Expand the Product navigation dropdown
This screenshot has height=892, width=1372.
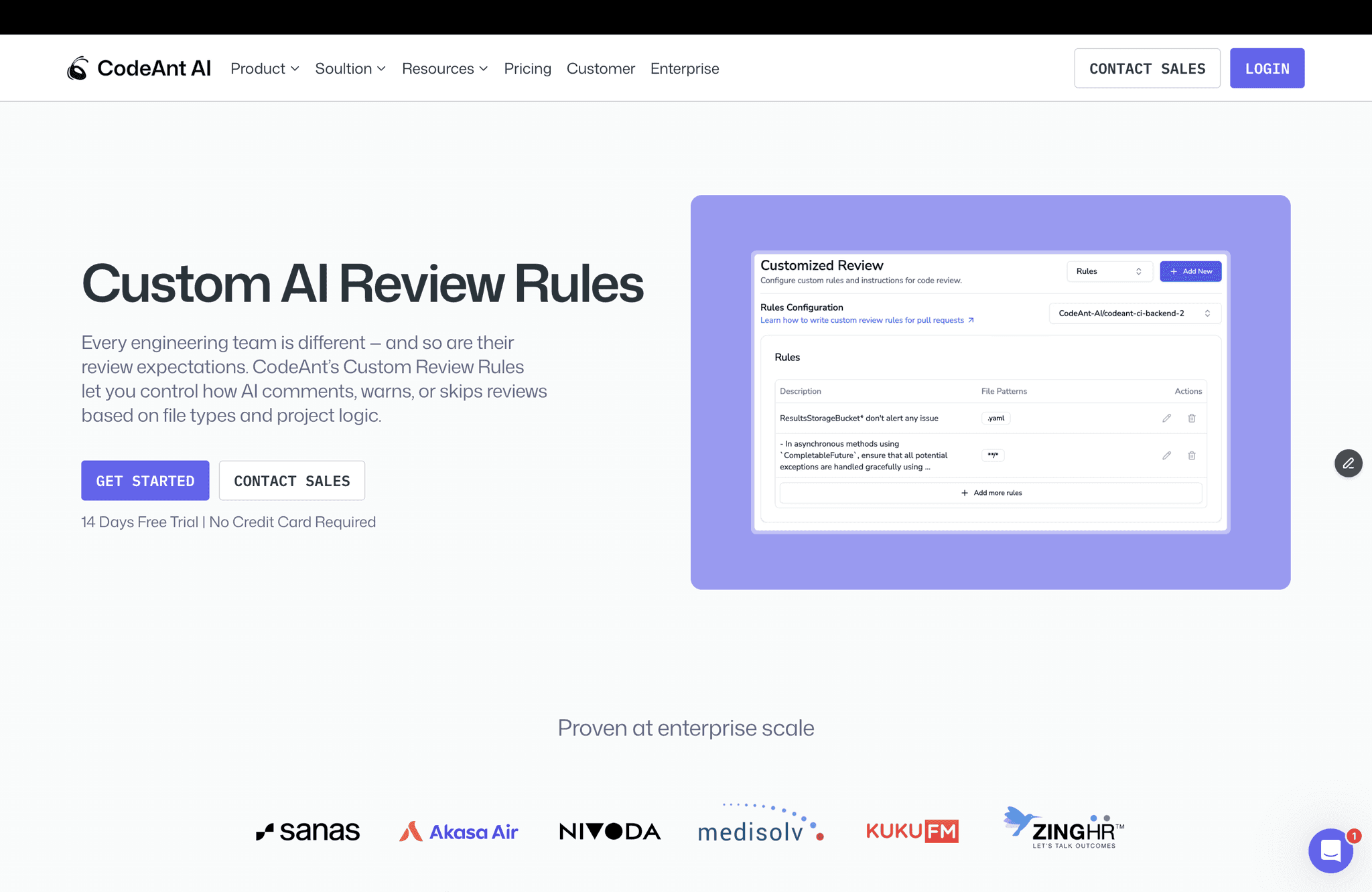point(265,68)
